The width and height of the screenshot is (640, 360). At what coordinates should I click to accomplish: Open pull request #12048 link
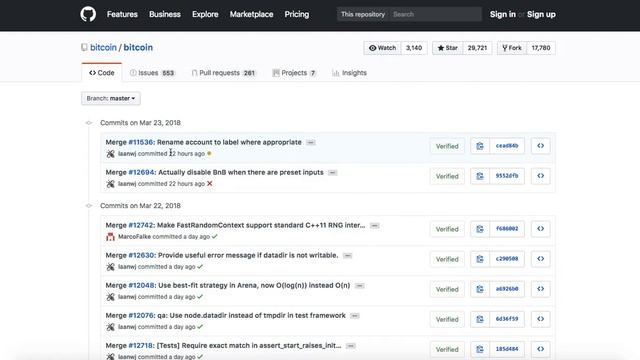point(141,285)
